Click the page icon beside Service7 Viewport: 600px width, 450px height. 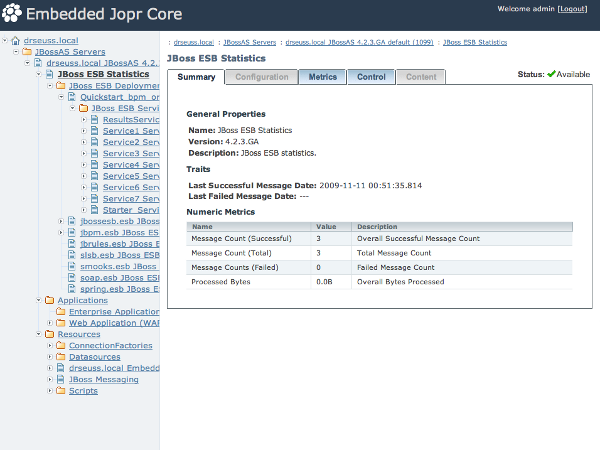click(95, 199)
